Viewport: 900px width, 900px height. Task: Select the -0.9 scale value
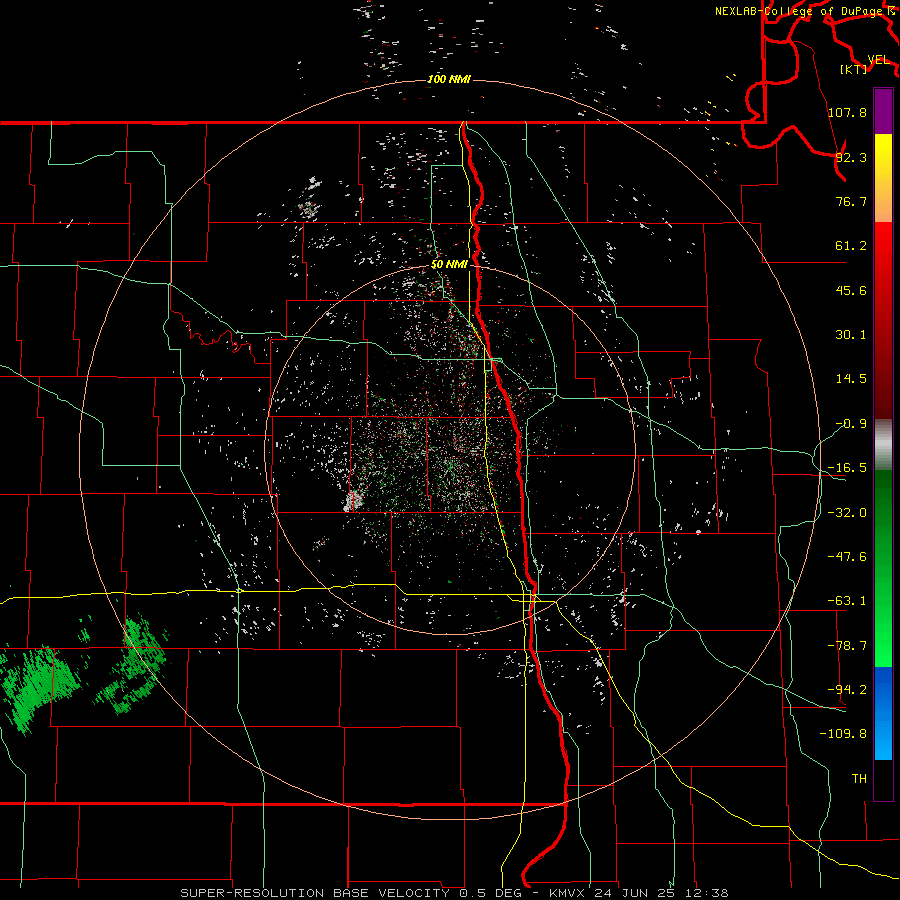851,424
